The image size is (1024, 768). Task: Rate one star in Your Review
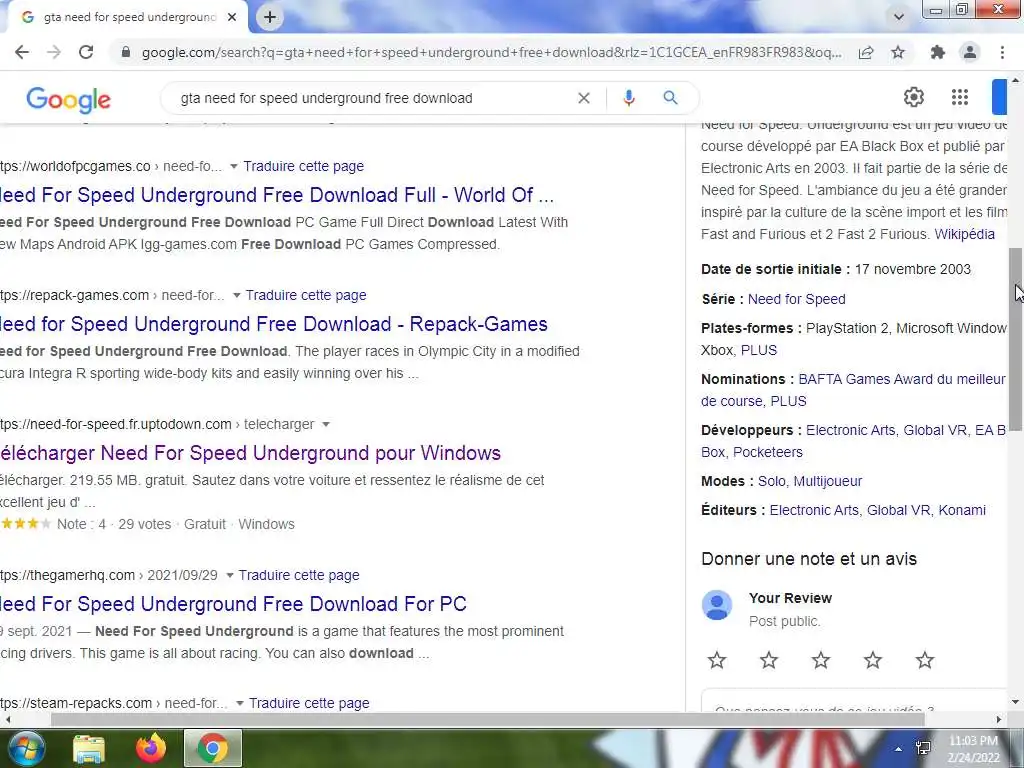[717, 660]
